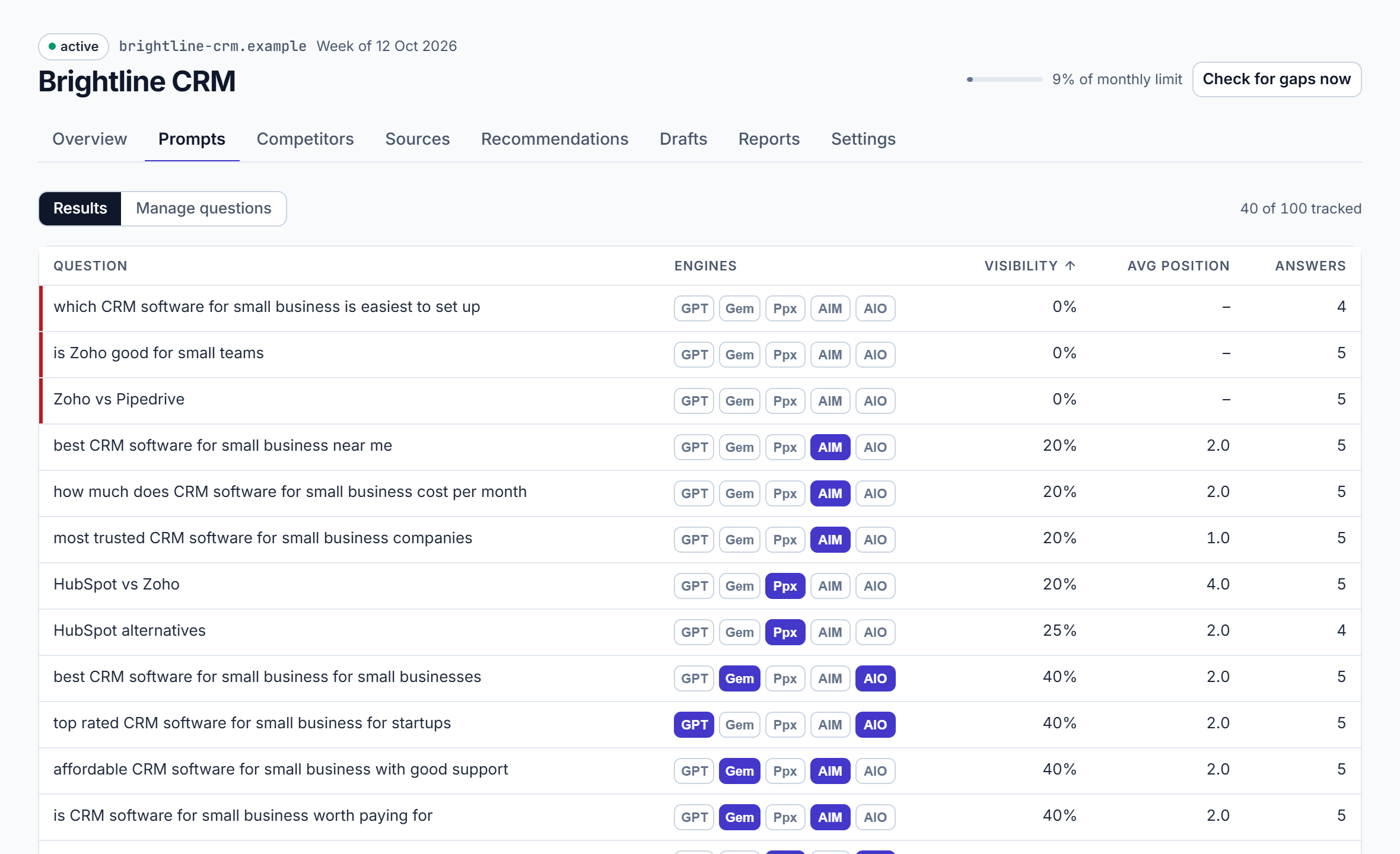Open question 'HubSpot alternatives'
The width and height of the screenshot is (1400, 854).
(129, 630)
